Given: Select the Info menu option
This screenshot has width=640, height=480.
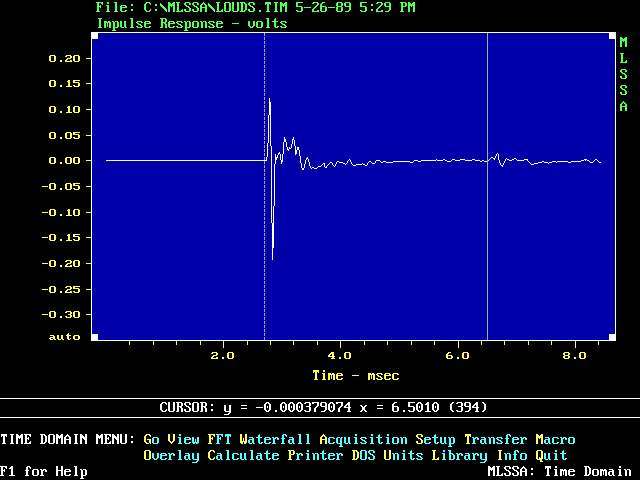Looking at the screenshot, I should coord(512,456).
